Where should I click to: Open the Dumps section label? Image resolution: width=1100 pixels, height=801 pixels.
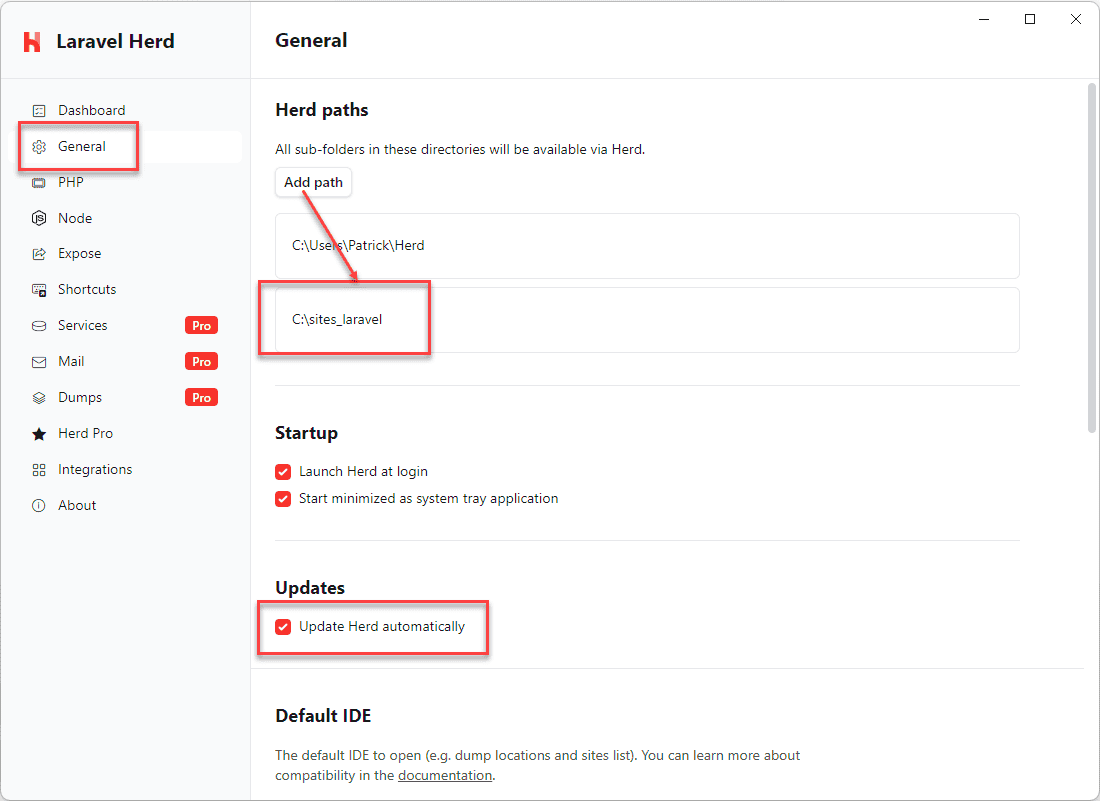(x=80, y=397)
